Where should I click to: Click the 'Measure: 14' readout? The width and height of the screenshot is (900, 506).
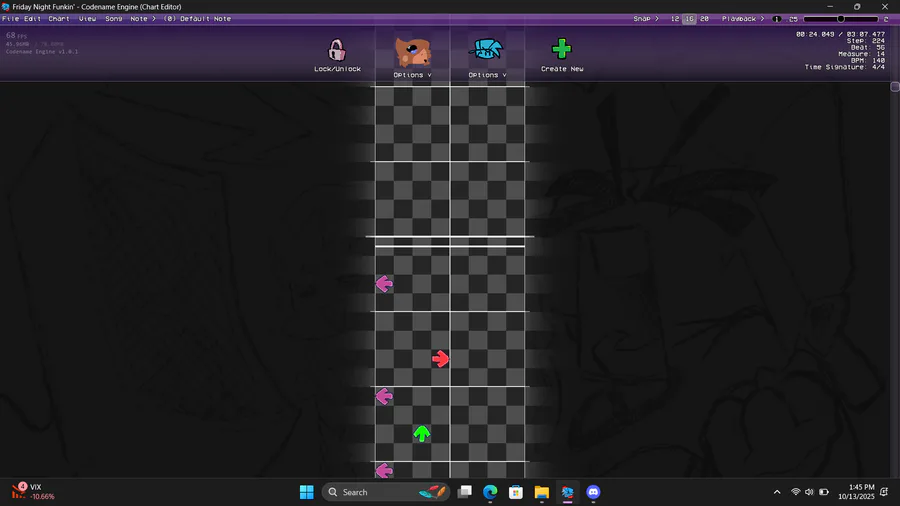(x=861, y=53)
